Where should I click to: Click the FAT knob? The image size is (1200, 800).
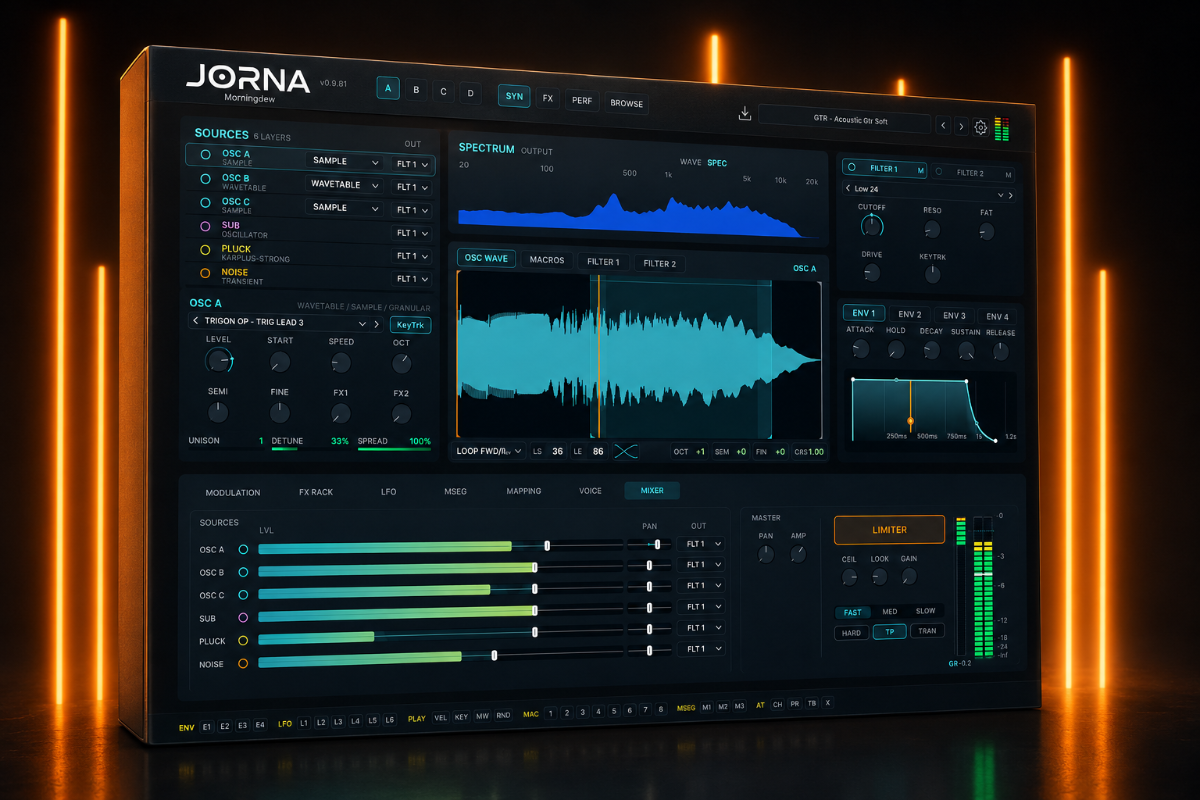click(x=986, y=232)
